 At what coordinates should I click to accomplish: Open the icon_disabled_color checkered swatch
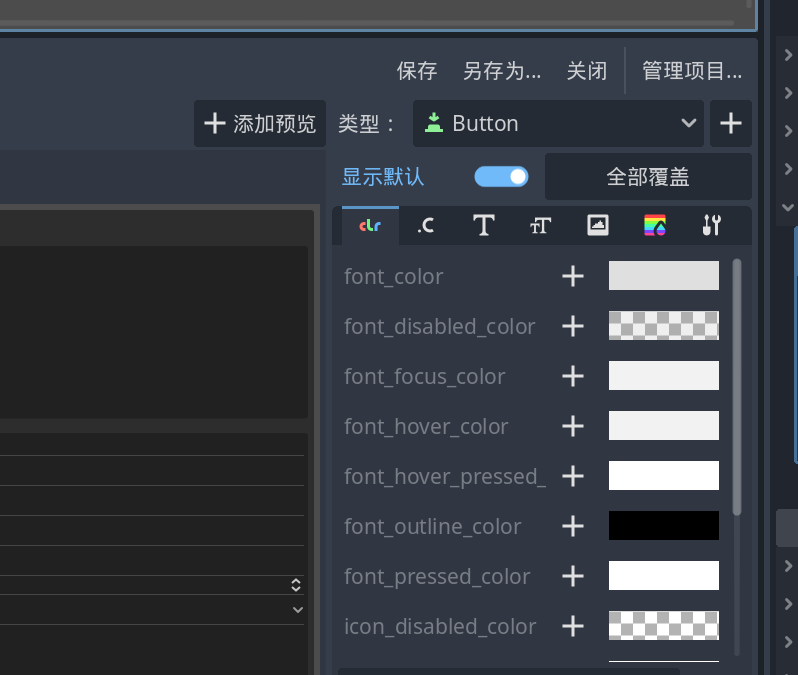664,626
